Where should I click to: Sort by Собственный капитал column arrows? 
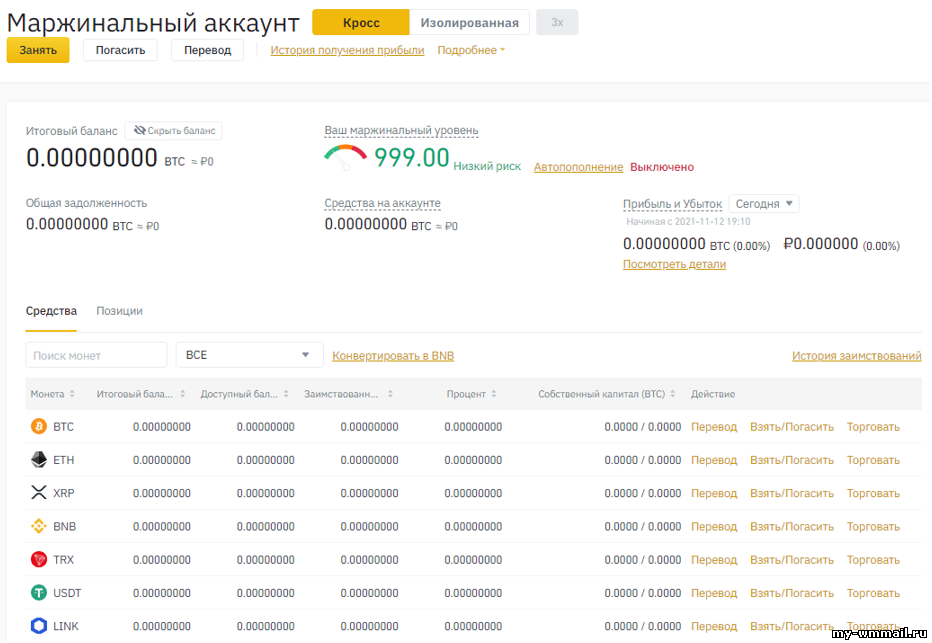(x=672, y=394)
